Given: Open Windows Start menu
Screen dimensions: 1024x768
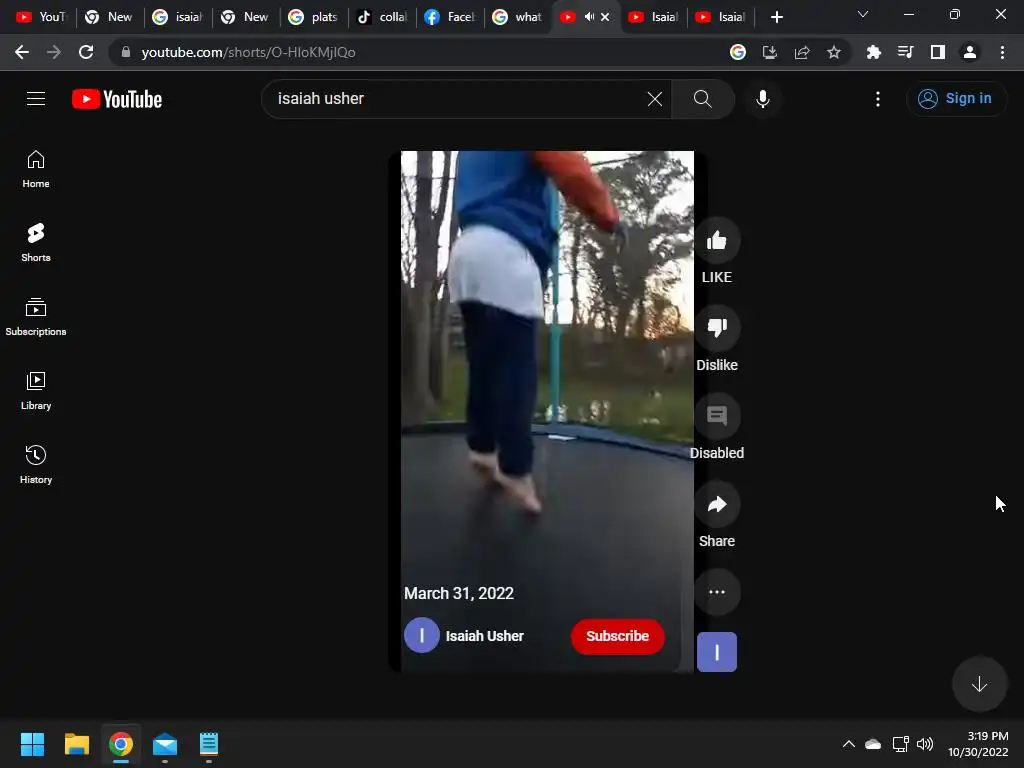Looking at the screenshot, I should point(32,744).
